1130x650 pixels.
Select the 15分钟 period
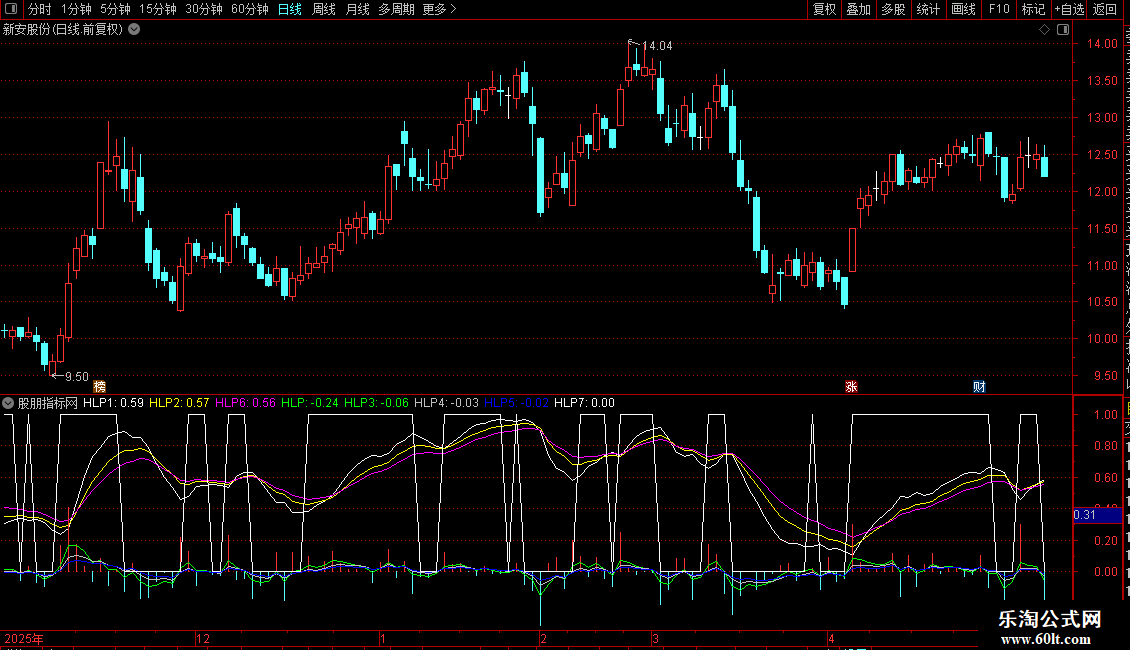pyautogui.click(x=158, y=9)
